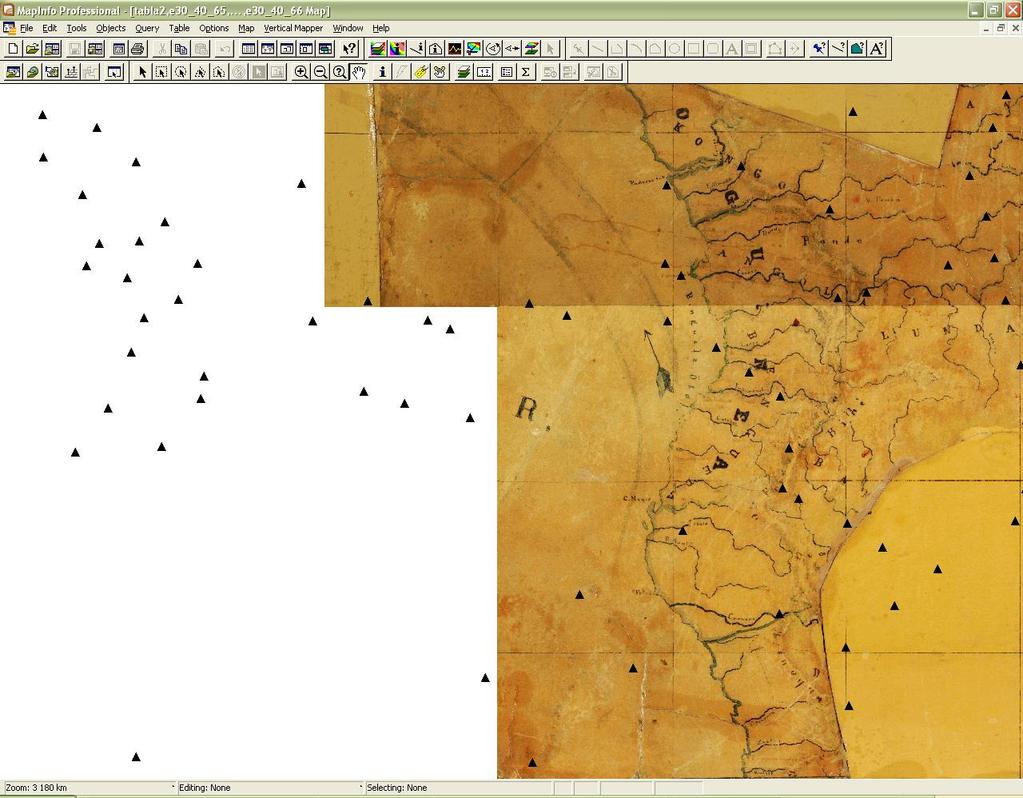Open Line Style icon
The height and width of the screenshot is (798, 1023).
tap(838, 49)
